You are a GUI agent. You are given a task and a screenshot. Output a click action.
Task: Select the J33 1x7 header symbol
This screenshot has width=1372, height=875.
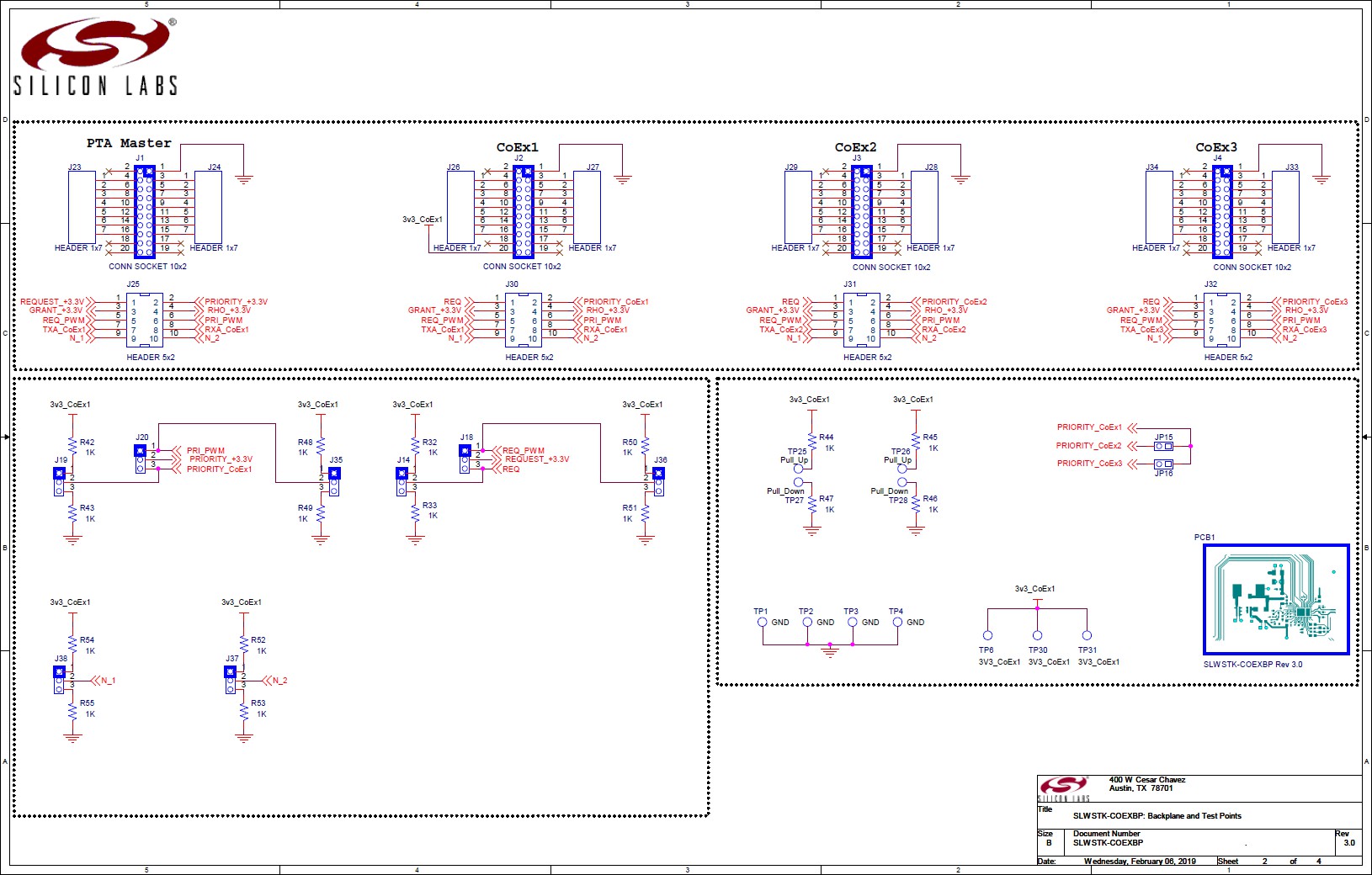(1285, 207)
